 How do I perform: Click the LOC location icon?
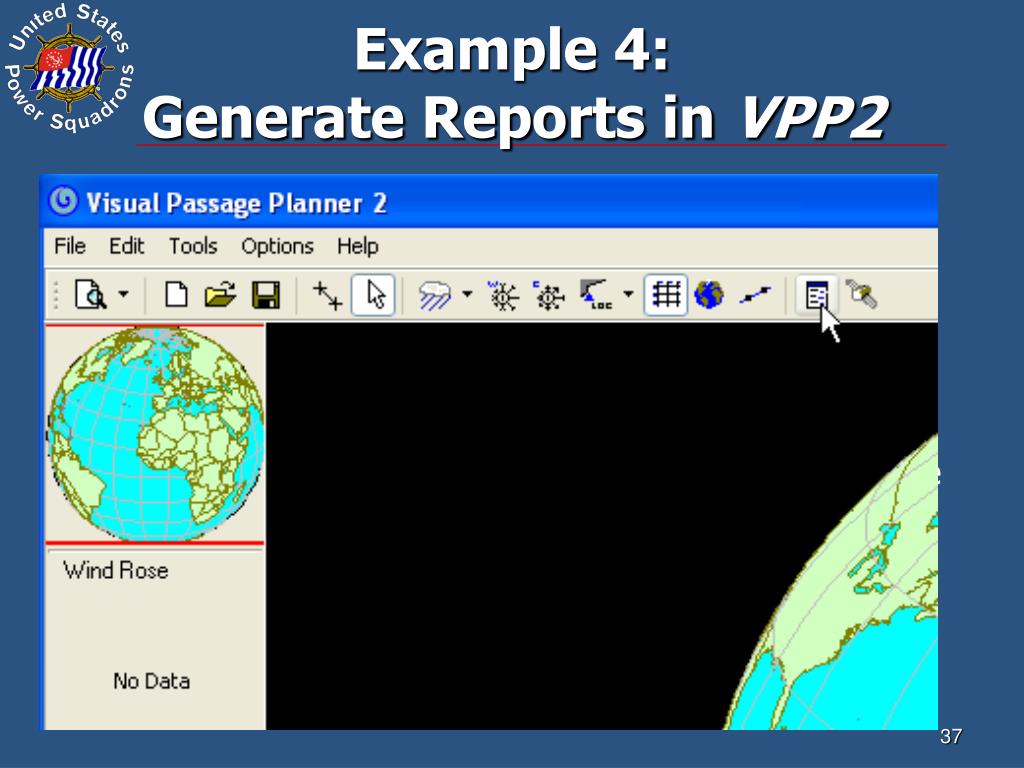click(596, 295)
